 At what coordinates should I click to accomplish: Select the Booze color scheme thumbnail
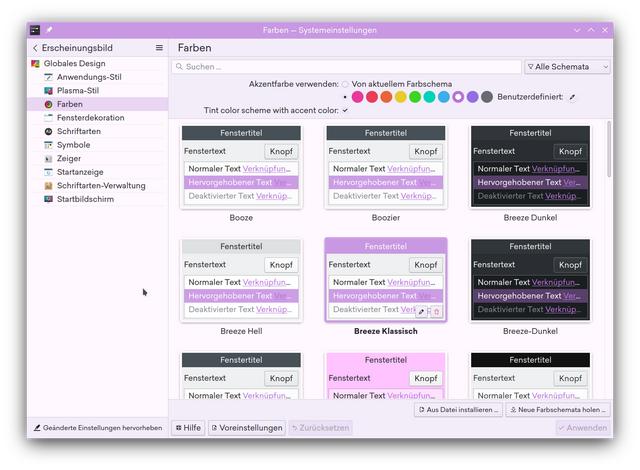click(241, 166)
